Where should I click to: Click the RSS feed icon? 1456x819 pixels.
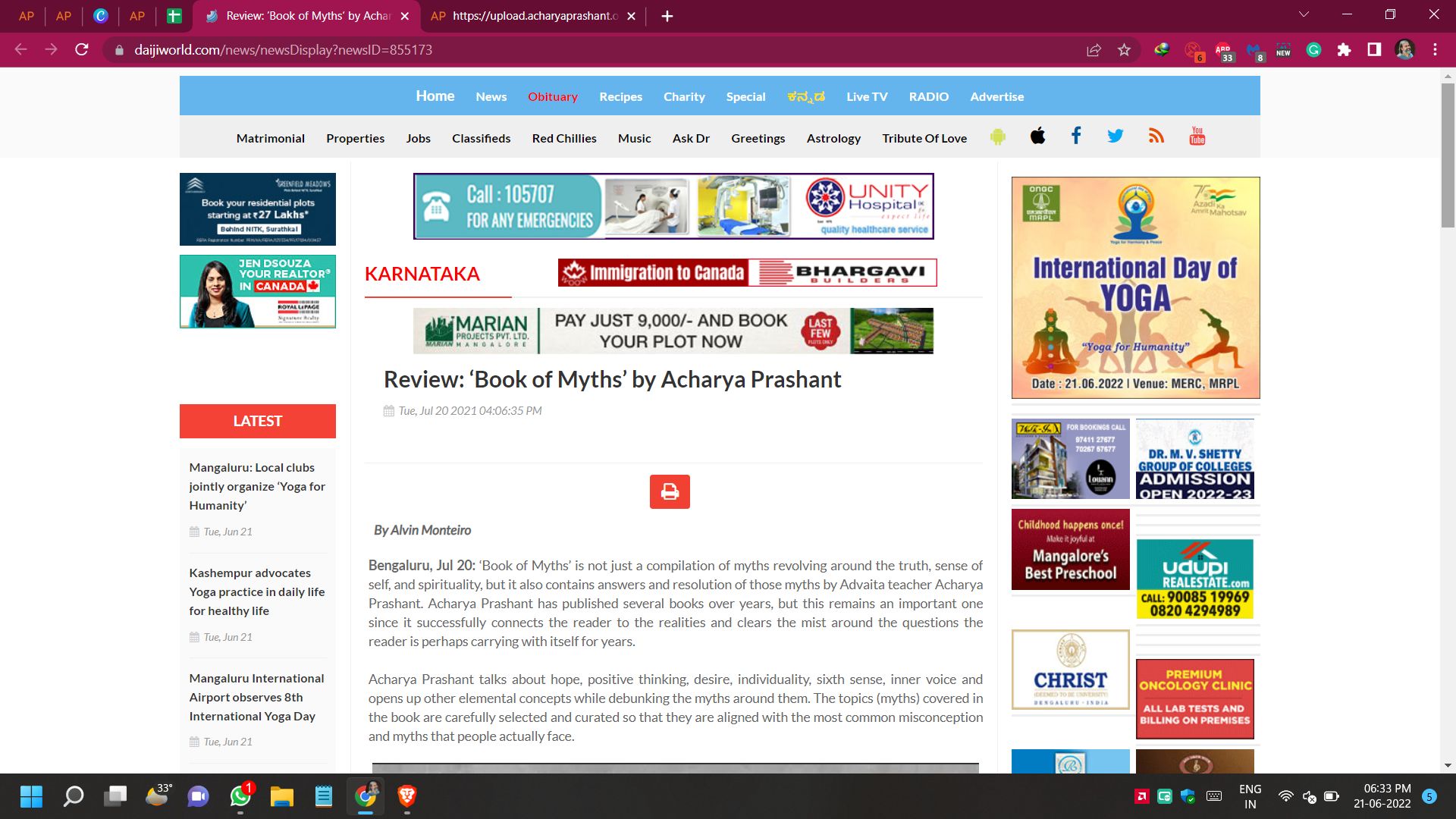(x=1156, y=136)
